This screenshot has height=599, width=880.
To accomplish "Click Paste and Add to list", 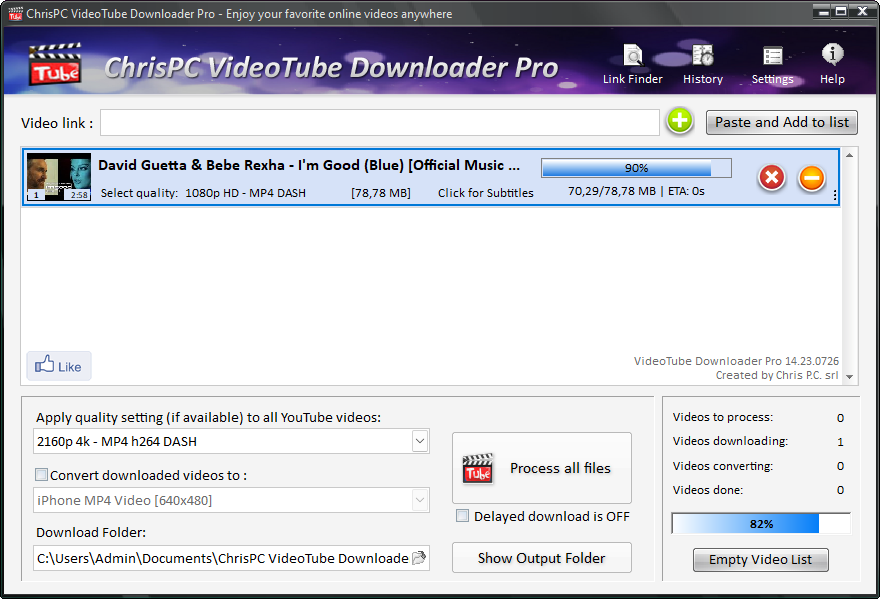I will (781, 122).
